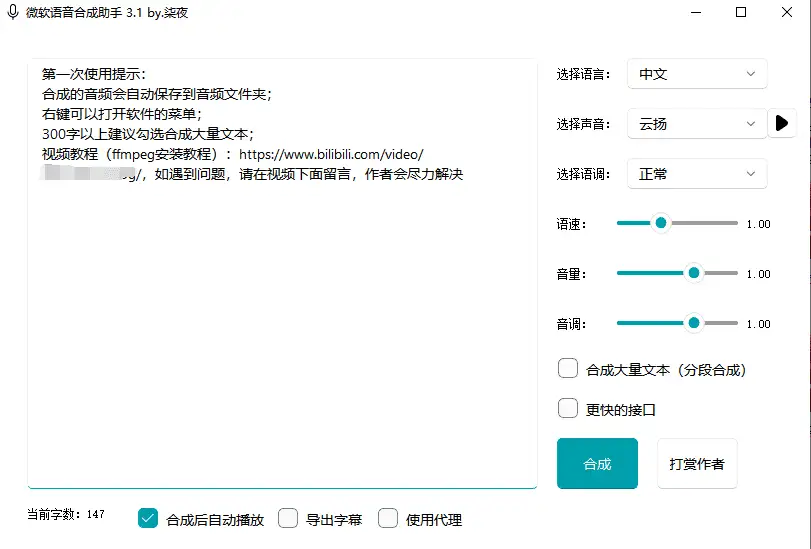
Task: Click the 打赏作者 button
Action: pyautogui.click(x=697, y=464)
